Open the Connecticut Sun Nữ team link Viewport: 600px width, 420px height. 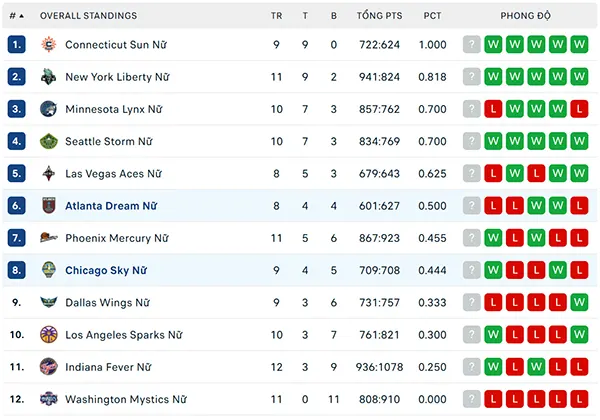tap(116, 45)
